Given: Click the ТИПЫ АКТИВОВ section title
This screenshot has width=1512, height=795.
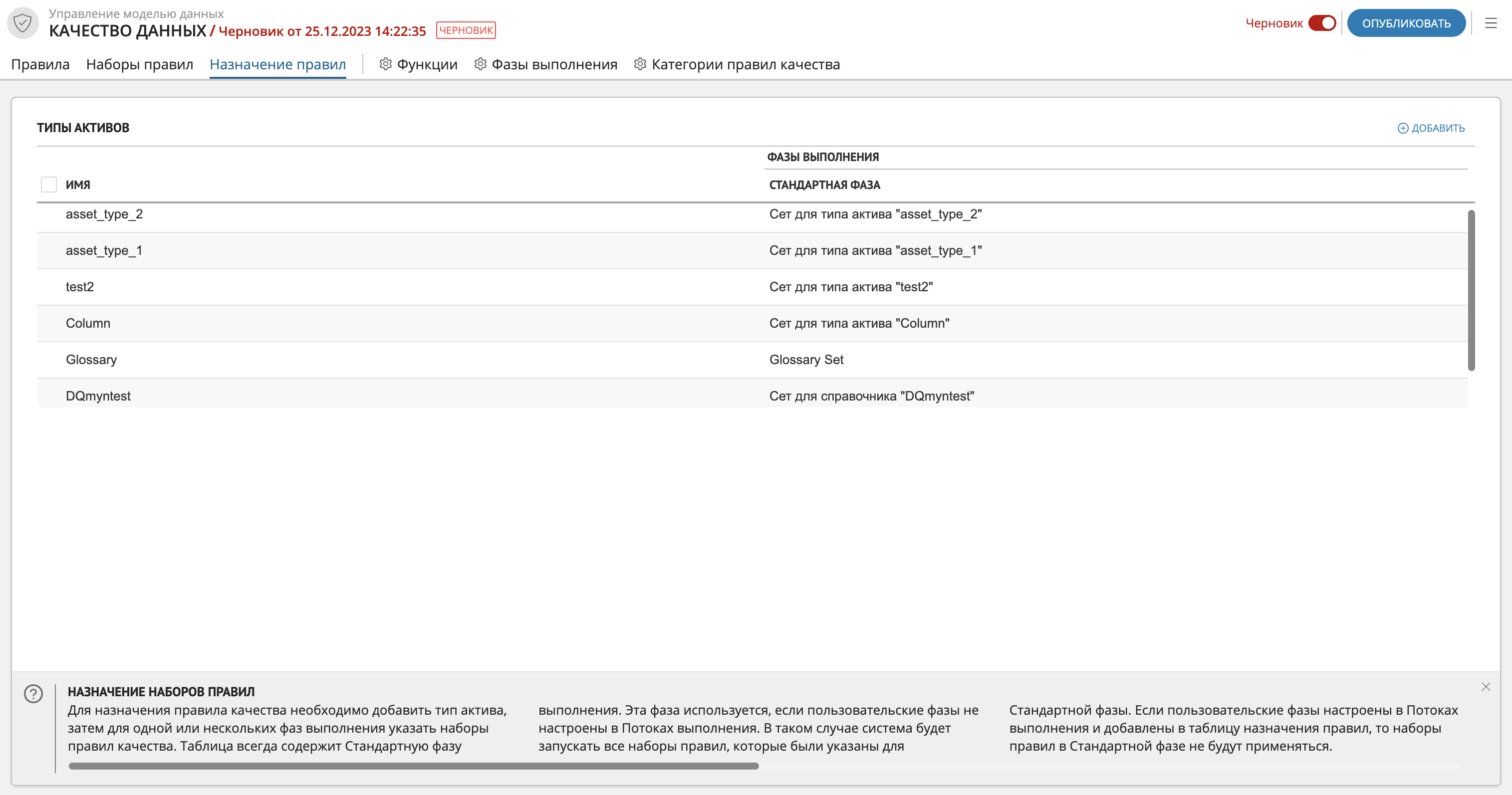Looking at the screenshot, I should pyautogui.click(x=83, y=128).
